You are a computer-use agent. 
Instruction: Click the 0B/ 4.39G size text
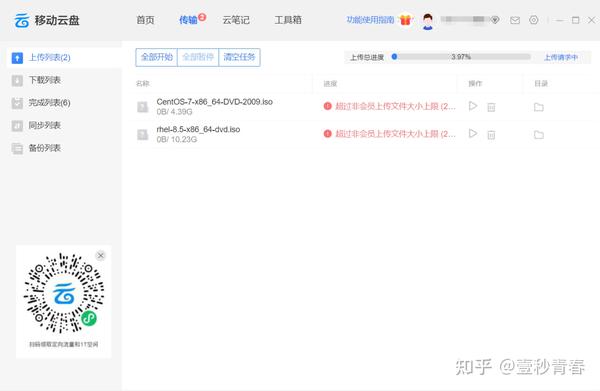tap(174, 112)
